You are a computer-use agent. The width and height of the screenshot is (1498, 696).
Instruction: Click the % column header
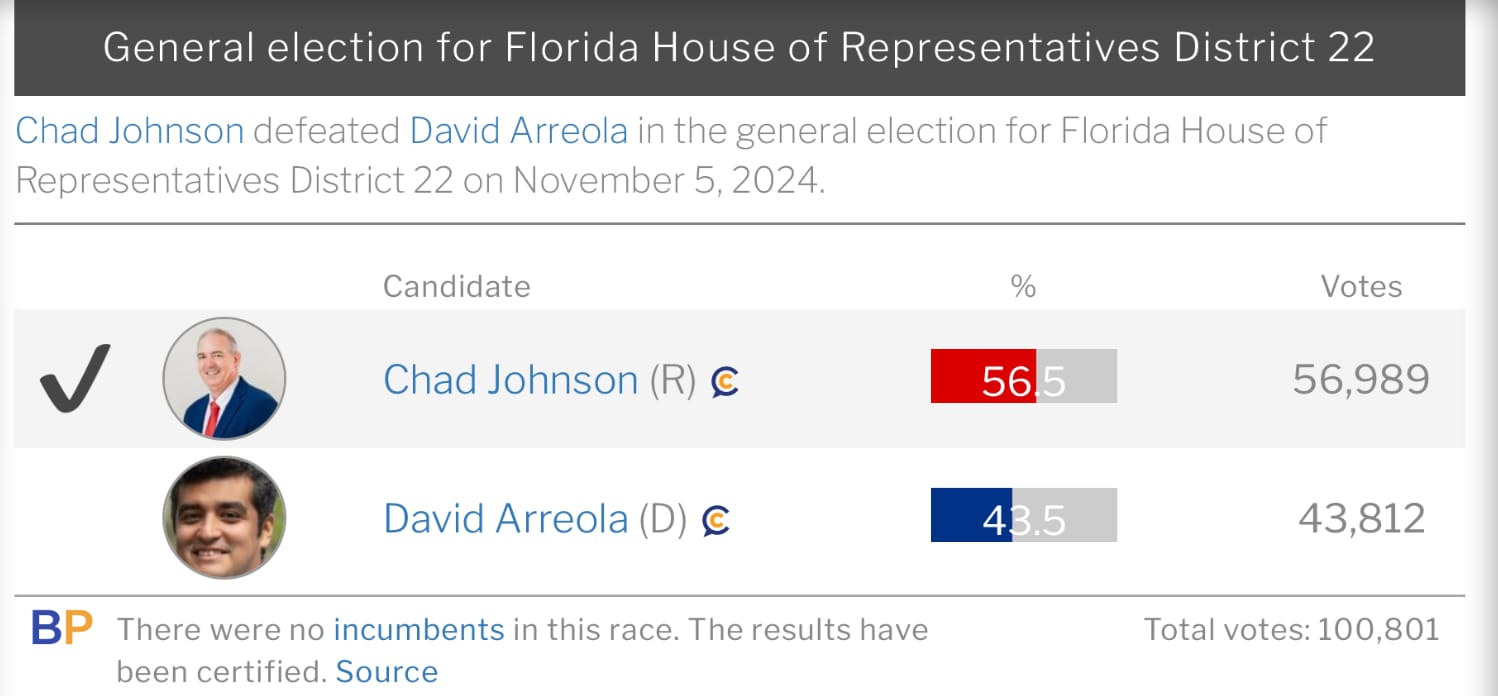click(1023, 287)
